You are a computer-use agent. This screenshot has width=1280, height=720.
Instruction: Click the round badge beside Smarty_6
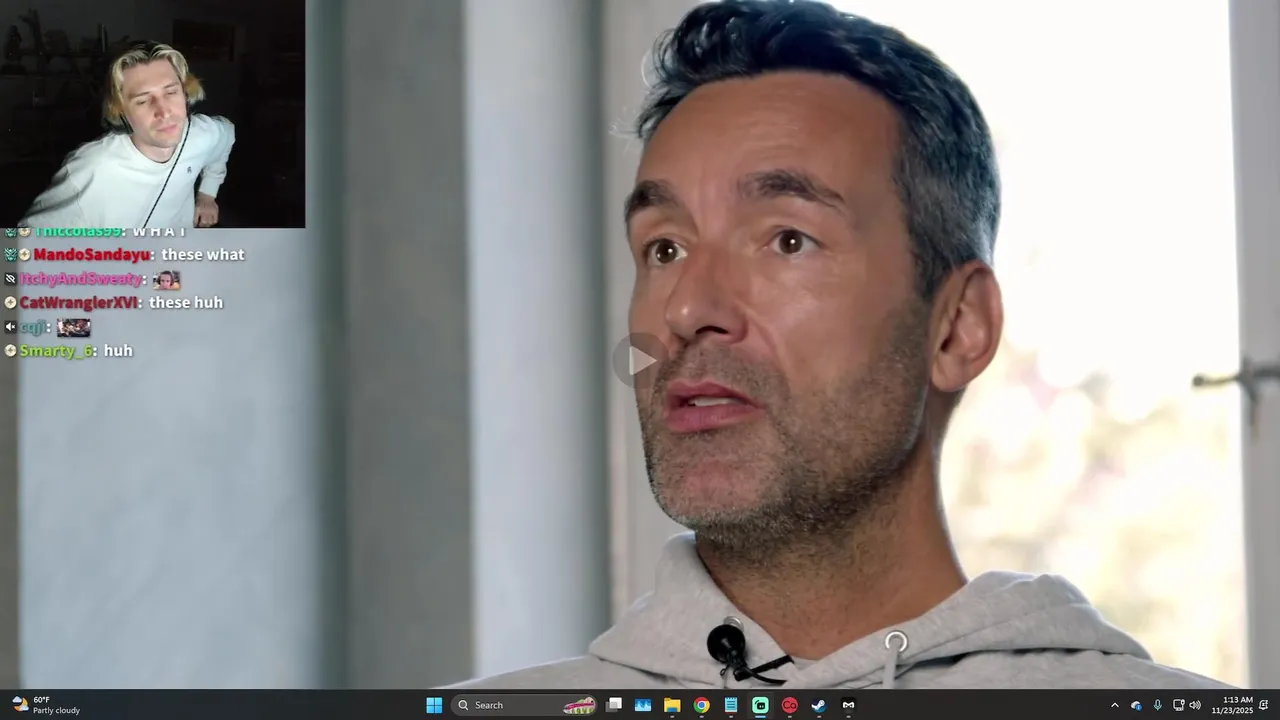pyautogui.click(x=10, y=351)
